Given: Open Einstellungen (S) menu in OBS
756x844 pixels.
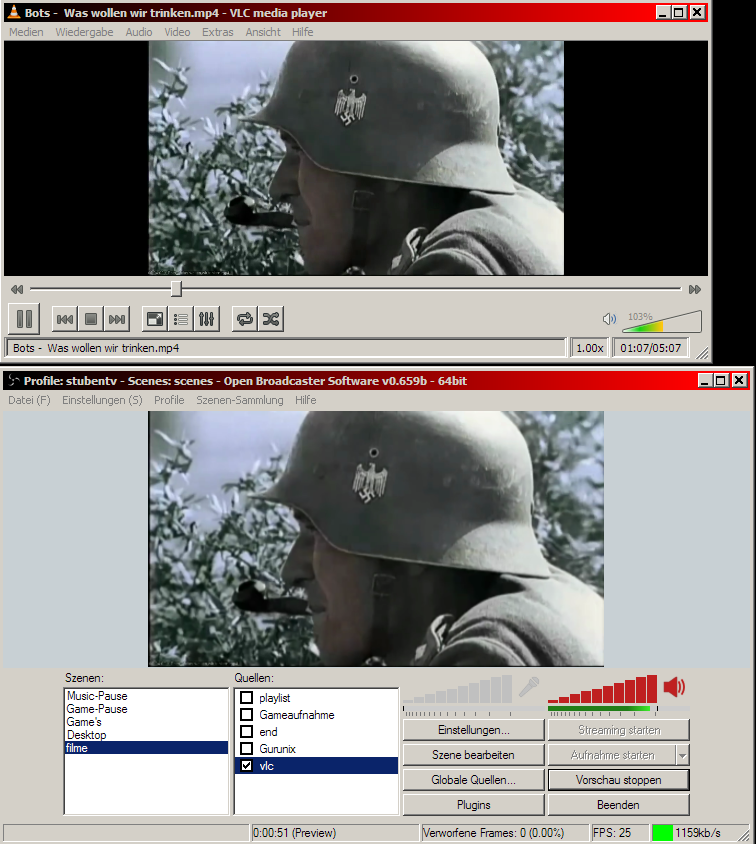Looking at the screenshot, I should click(102, 400).
